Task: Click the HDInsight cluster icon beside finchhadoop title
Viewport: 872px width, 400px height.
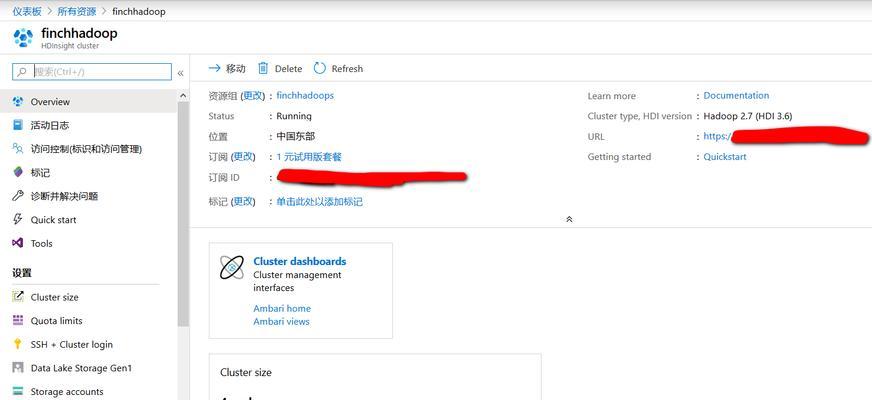Action: [x=23, y=38]
